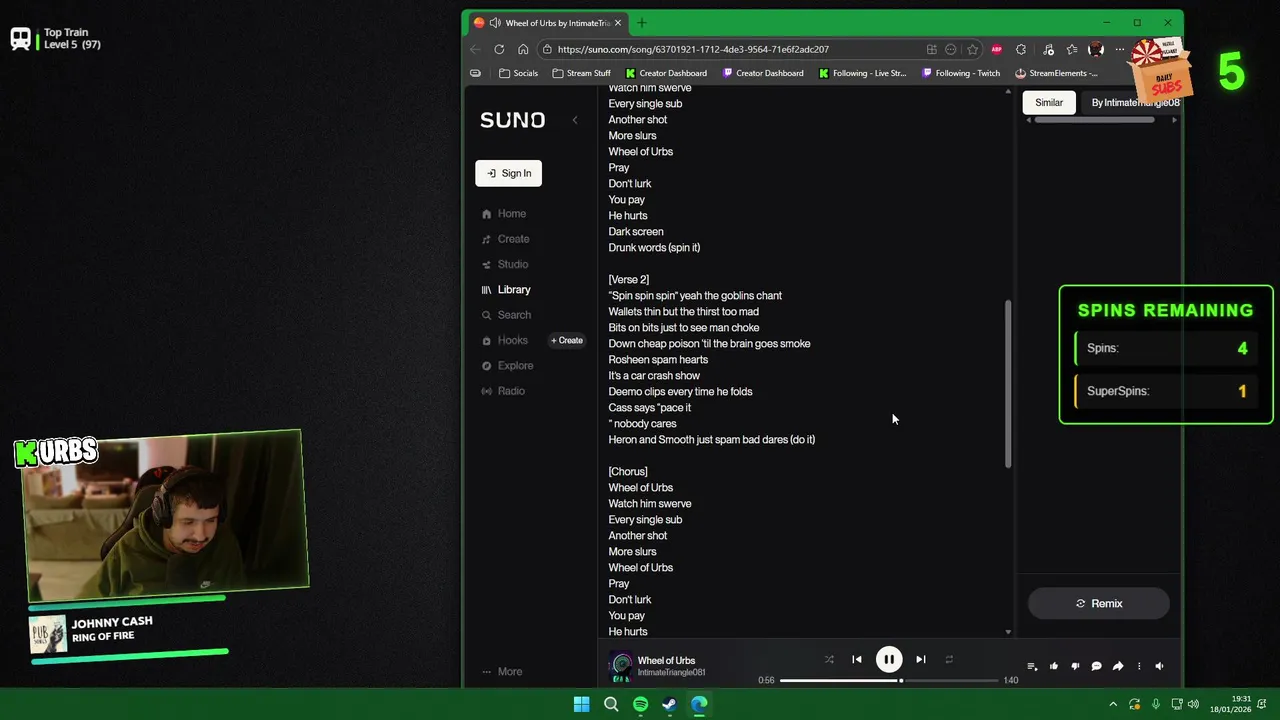
Task: Click the Remix button
Action: 1099,603
